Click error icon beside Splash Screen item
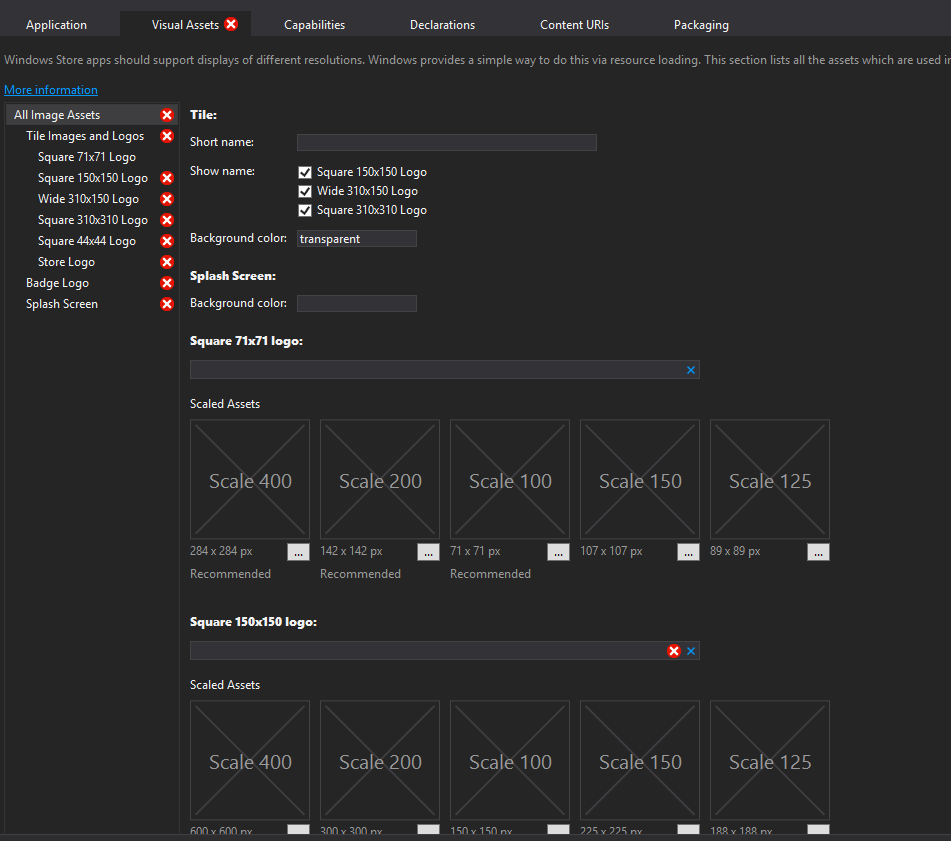Image resolution: width=951 pixels, height=841 pixels. pyautogui.click(x=167, y=304)
